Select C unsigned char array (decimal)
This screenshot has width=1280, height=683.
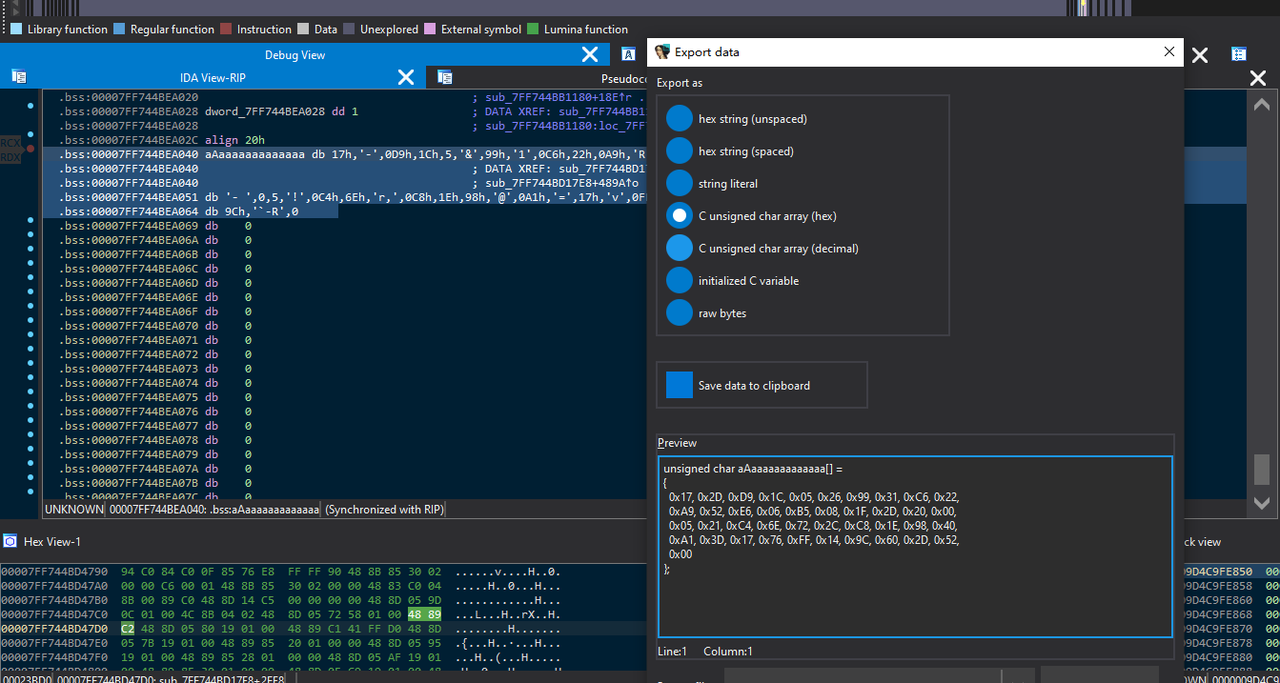[763, 248]
